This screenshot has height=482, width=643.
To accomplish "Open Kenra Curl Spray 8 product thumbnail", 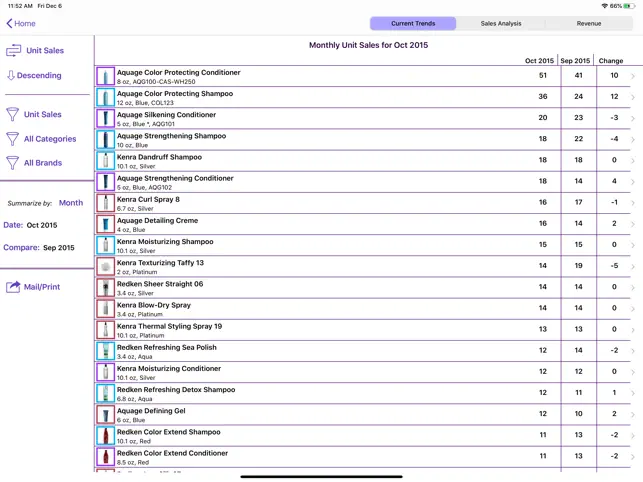I will 105,203.
